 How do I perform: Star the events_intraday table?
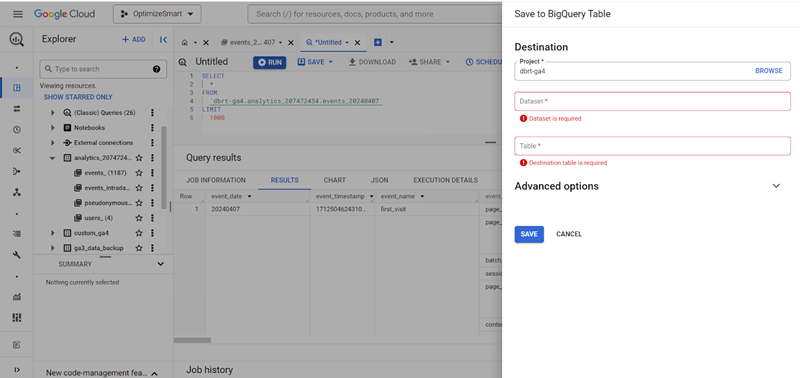[138, 188]
